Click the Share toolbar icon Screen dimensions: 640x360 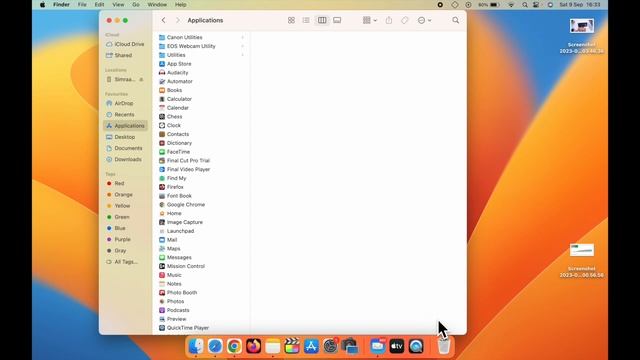[389, 20]
